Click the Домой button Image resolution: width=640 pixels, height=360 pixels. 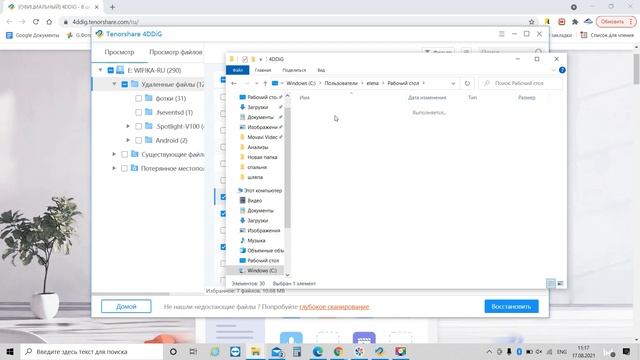(x=126, y=307)
